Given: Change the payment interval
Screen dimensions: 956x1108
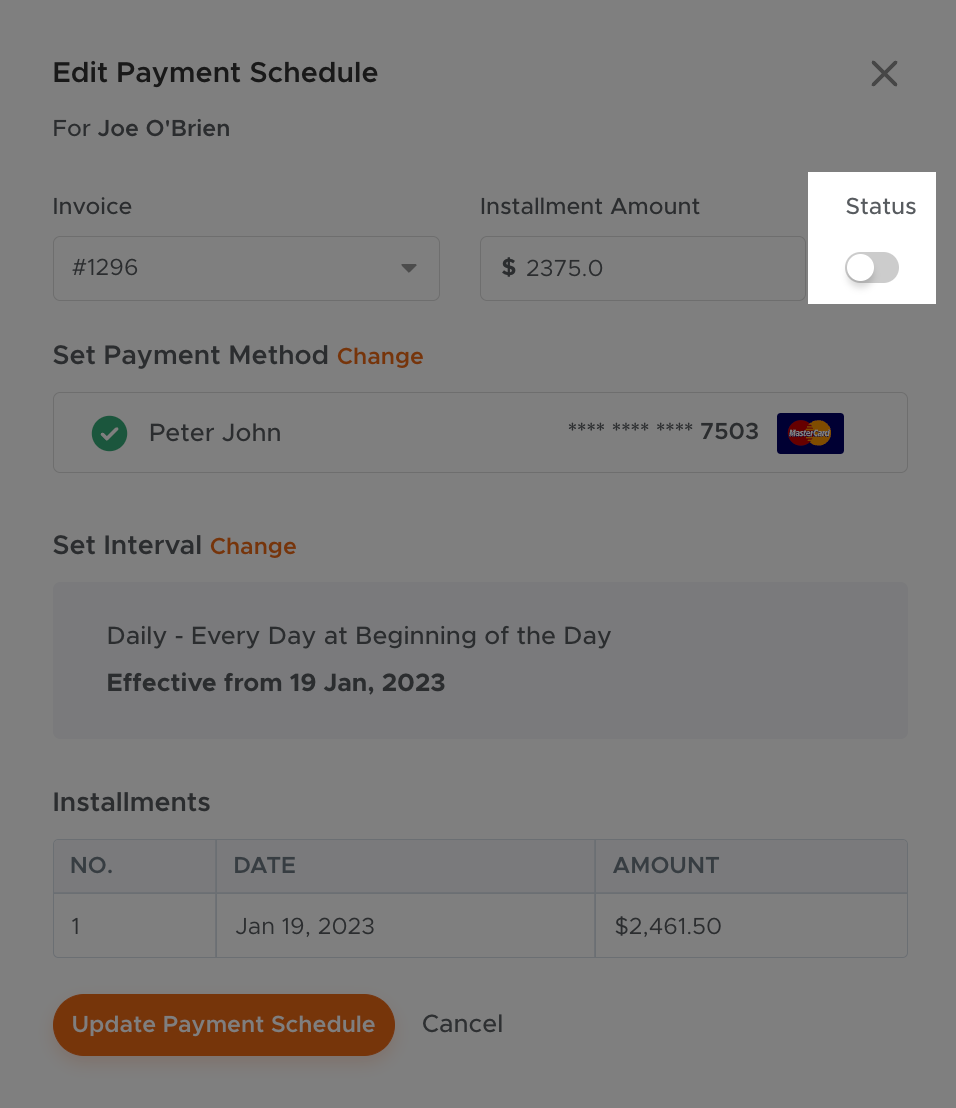Looking at the screenshot, I should [253, 547].
